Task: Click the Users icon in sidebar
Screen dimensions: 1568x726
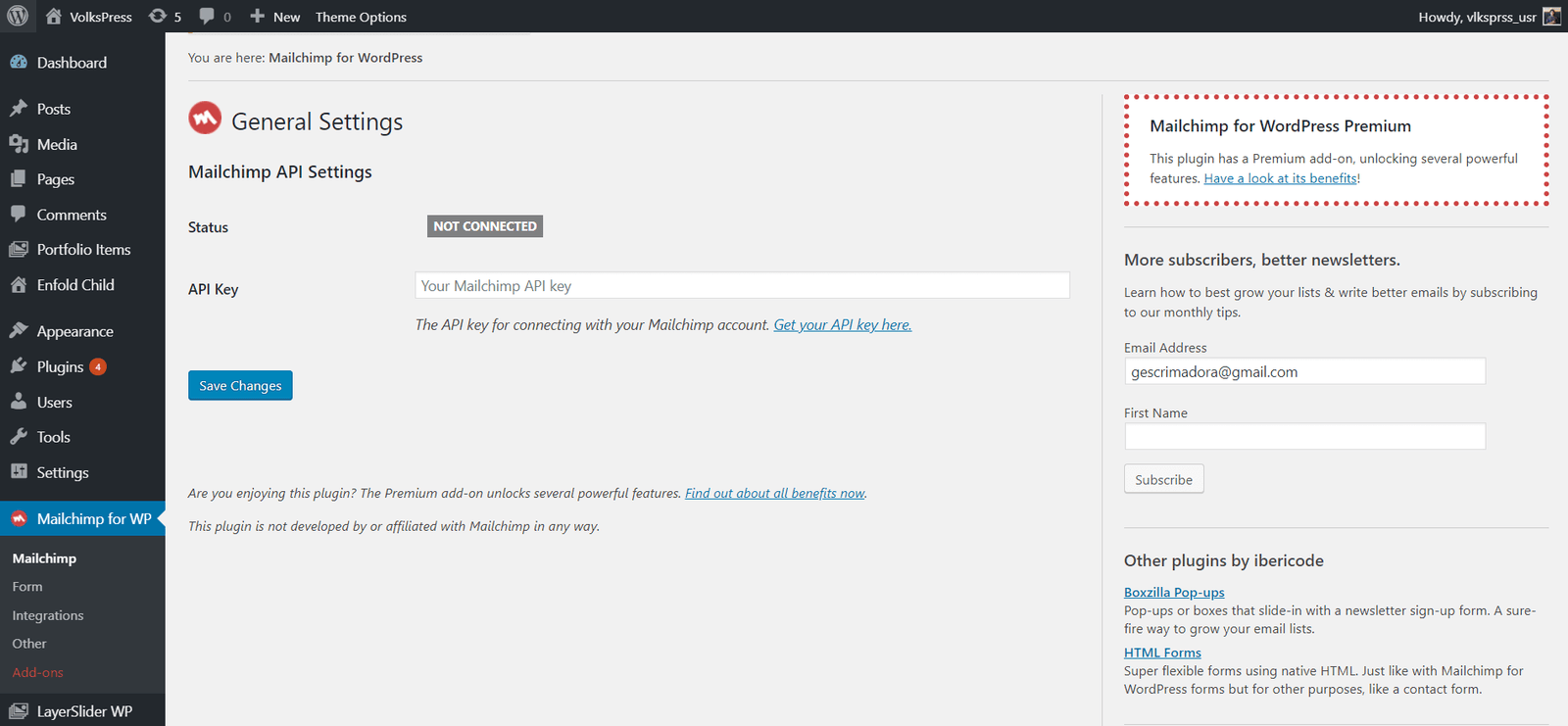Action: (x=19, y=402)
